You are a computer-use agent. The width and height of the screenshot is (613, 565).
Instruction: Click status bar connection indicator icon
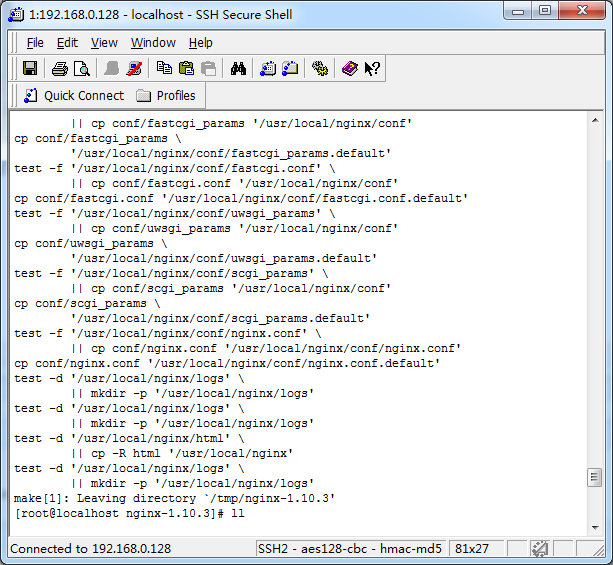point(540,549)
